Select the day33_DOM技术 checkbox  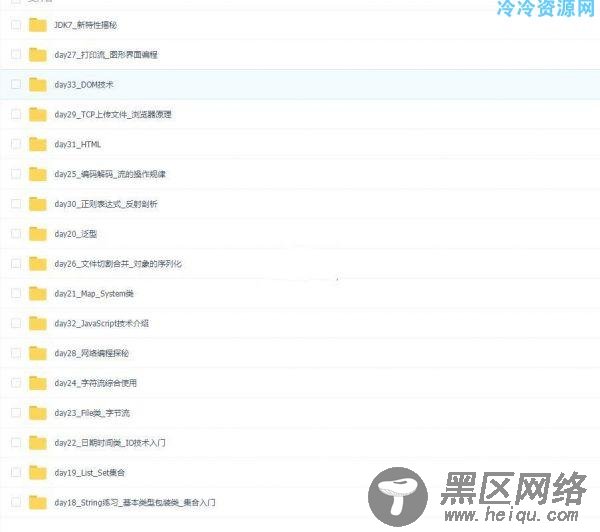click(16, 84)
